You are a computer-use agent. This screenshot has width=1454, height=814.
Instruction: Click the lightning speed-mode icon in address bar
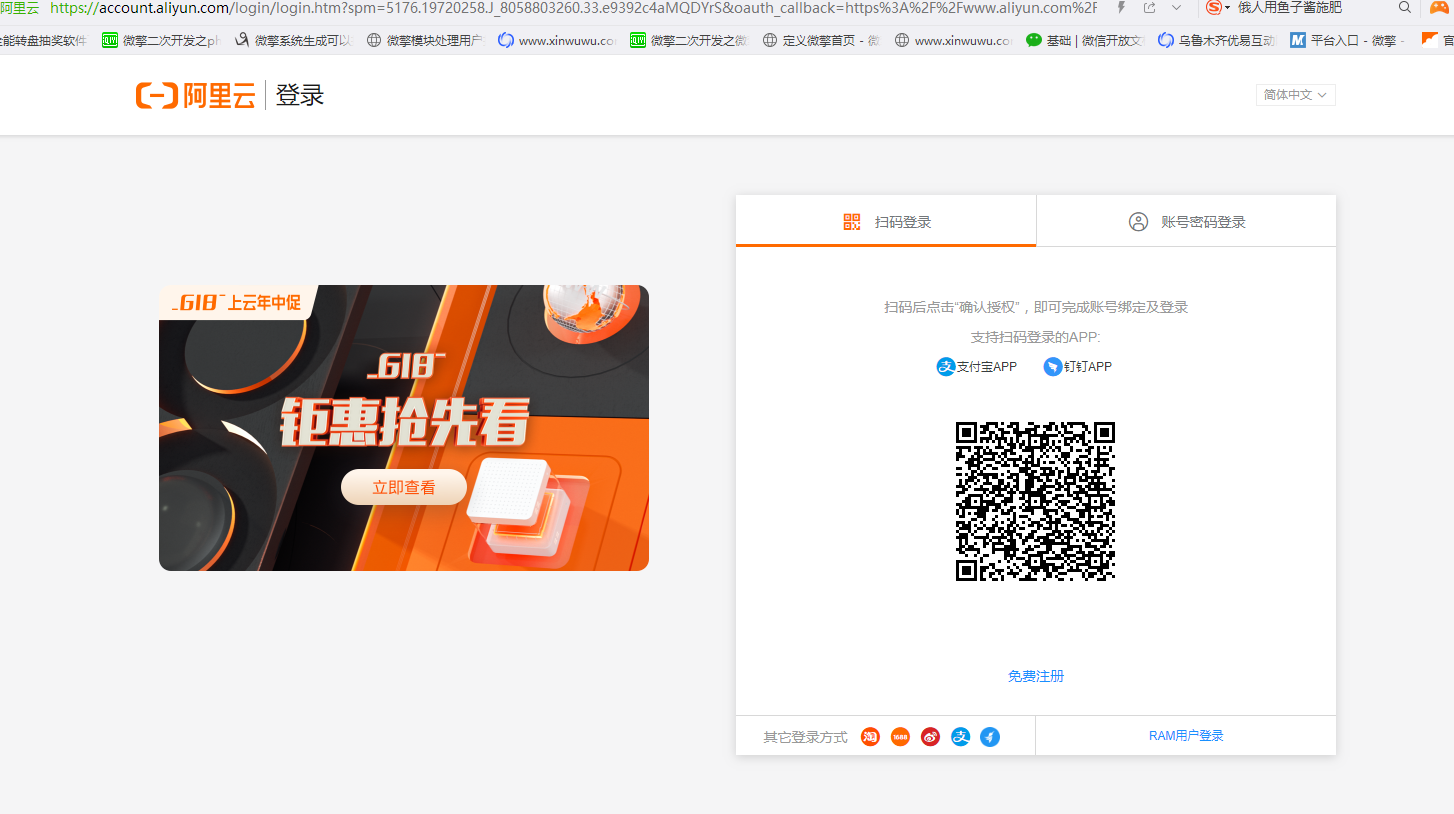pyautogui.click(x=1121, y=8)
